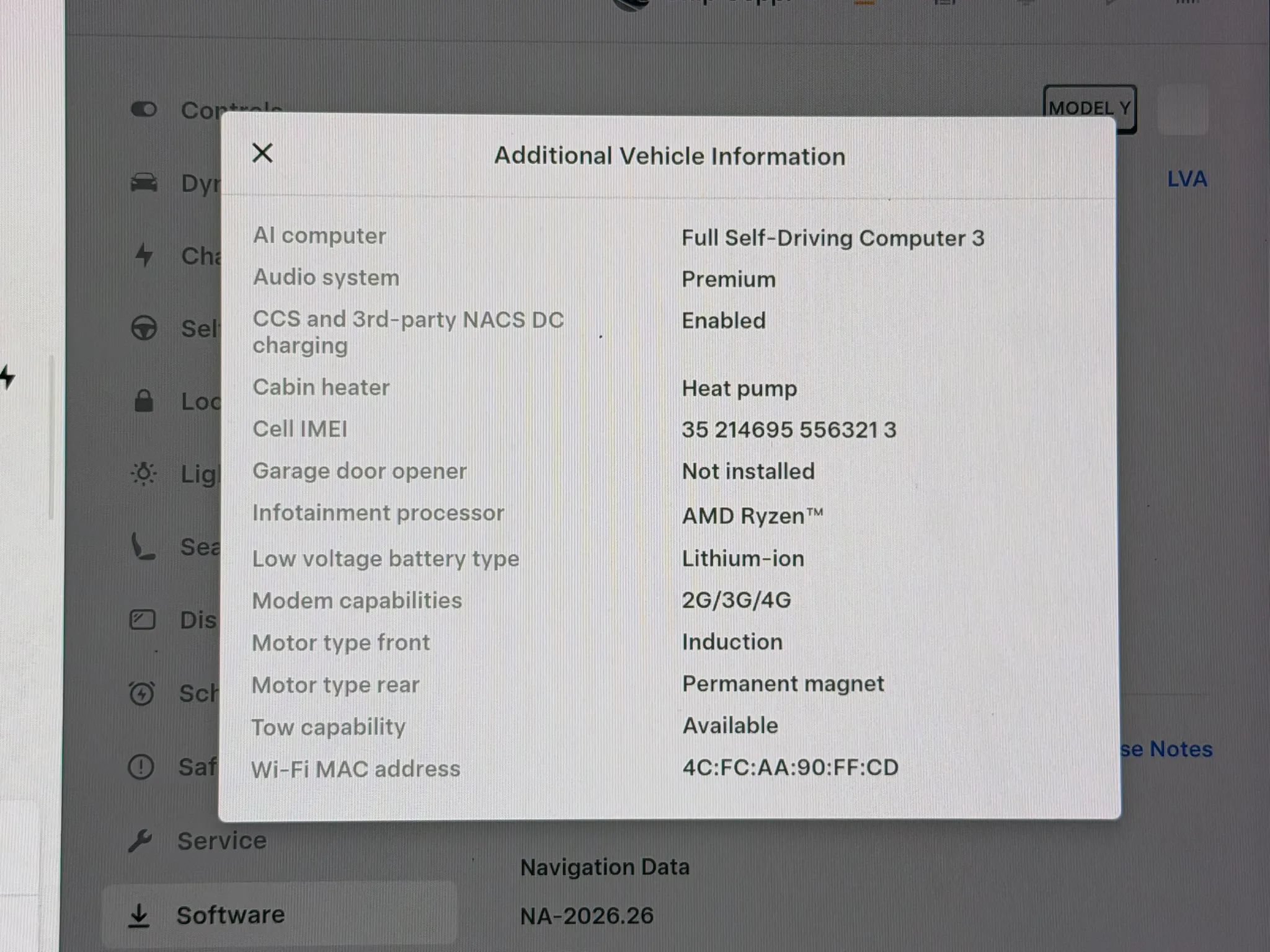Select the Display screen icon
The width and height of the screenshot is (1270, 952).
click(143, 620)
